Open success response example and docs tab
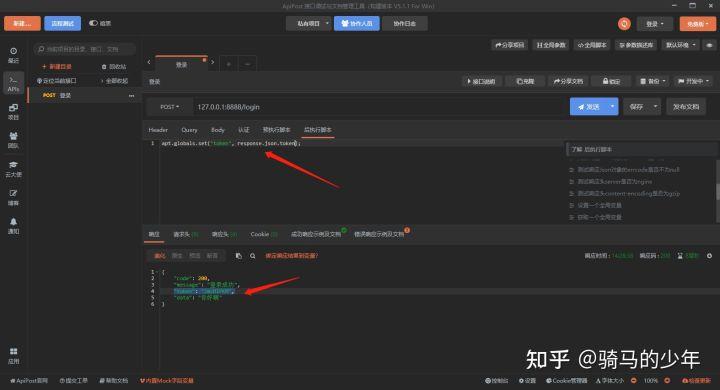The image size is (720, 390). click(x=316, y=234)
